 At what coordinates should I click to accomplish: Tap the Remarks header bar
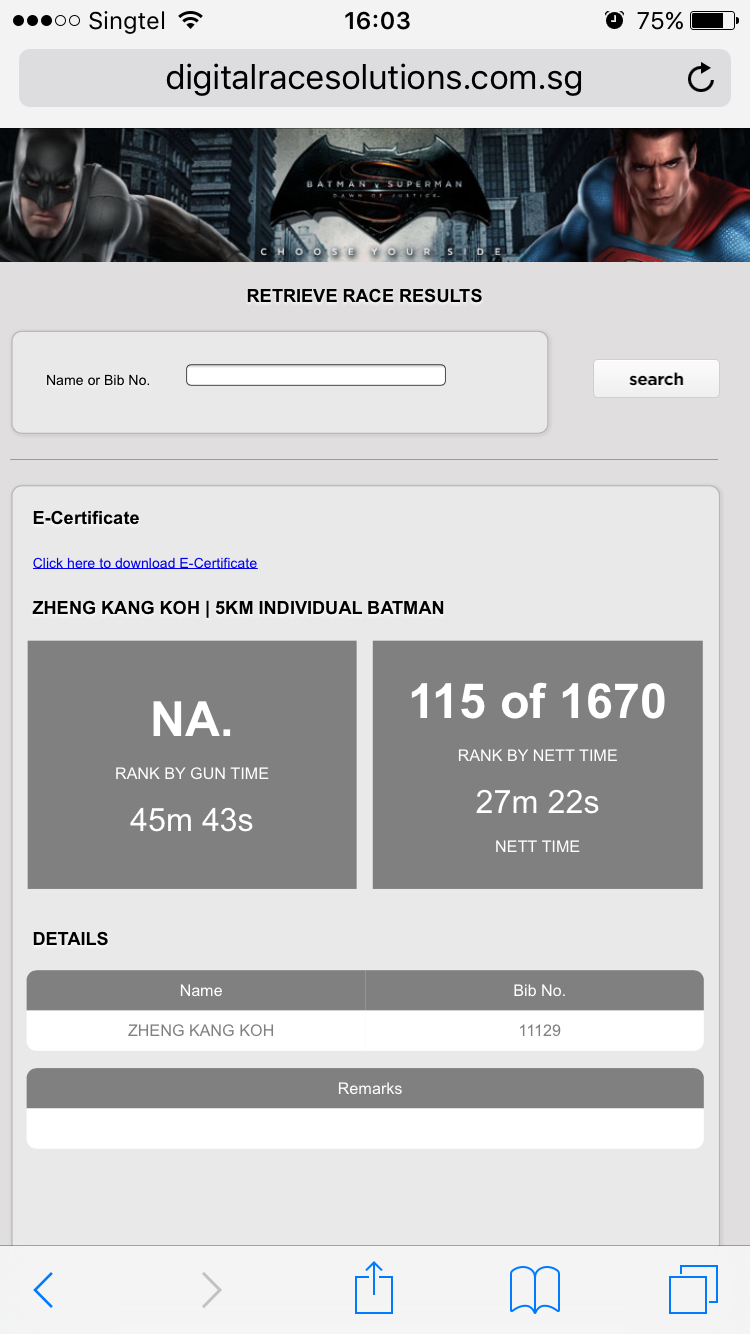(x=369, y=1088)
